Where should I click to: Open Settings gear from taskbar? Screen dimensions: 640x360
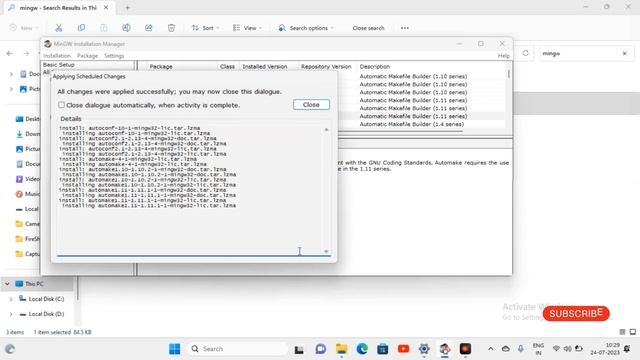pyautogui.click(x=424, y=349)
